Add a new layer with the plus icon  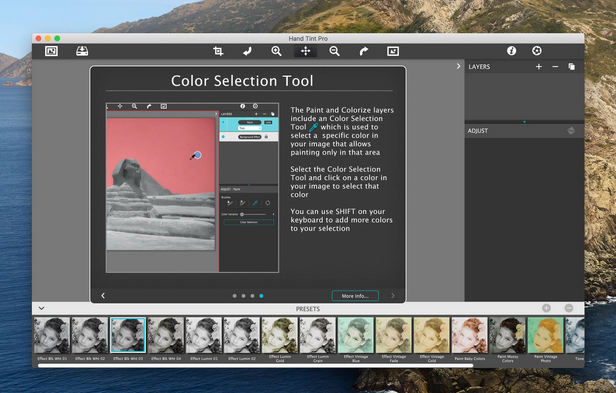(x=539, y=67)
